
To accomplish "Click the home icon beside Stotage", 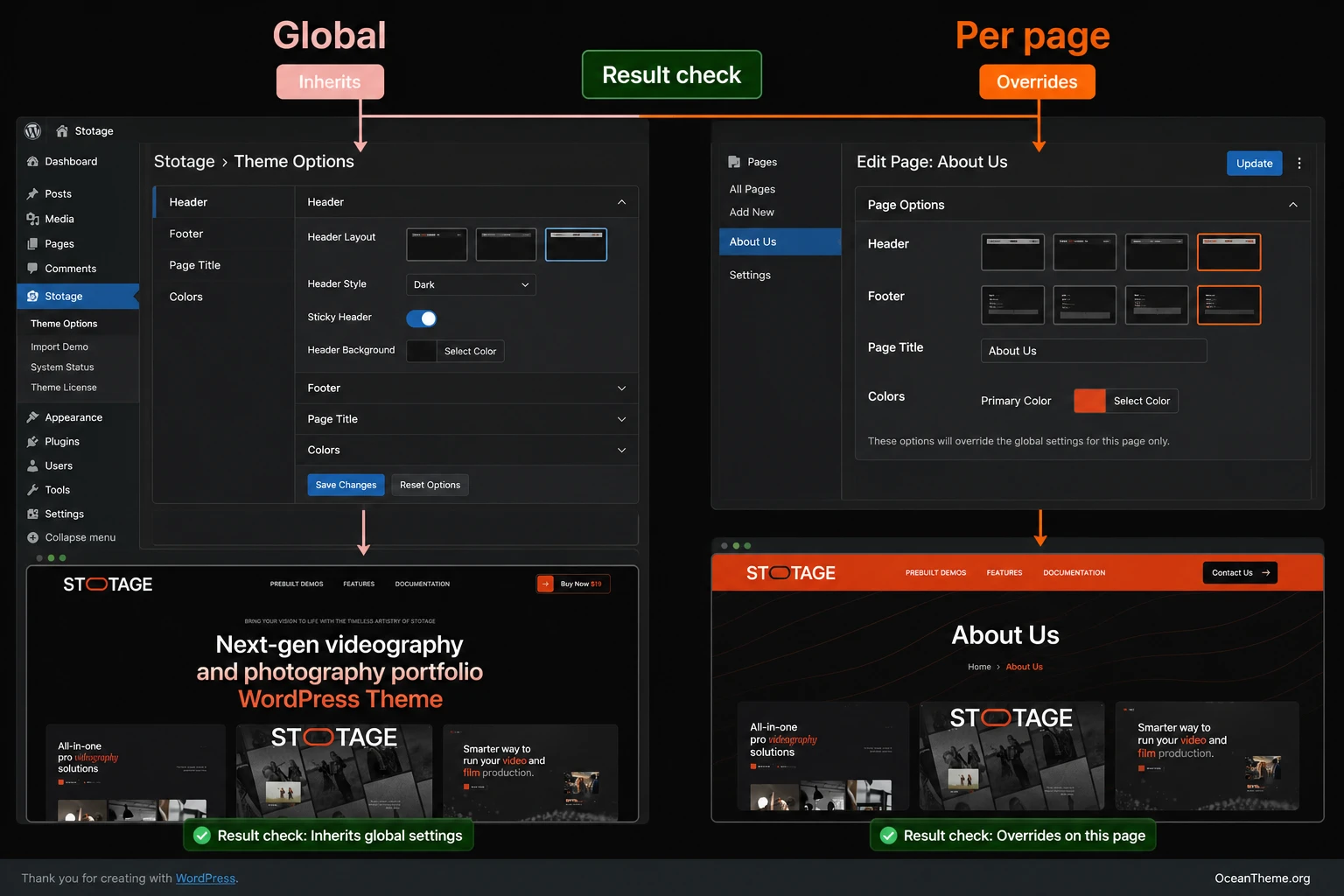I will (x=62, y=131).
